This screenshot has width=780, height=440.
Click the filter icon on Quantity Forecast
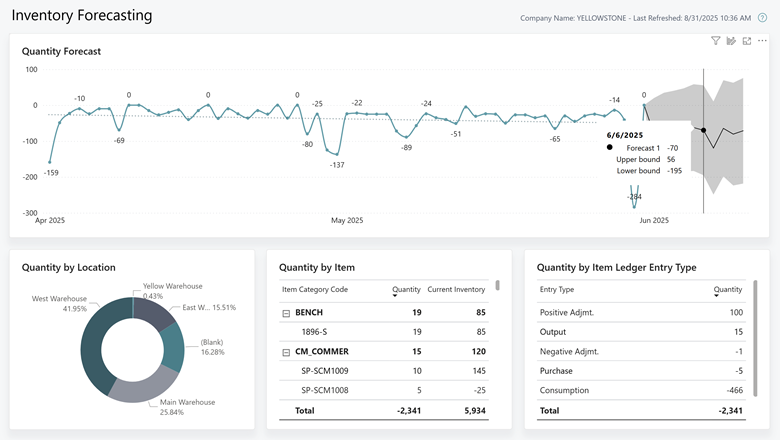tap(716, 41)
